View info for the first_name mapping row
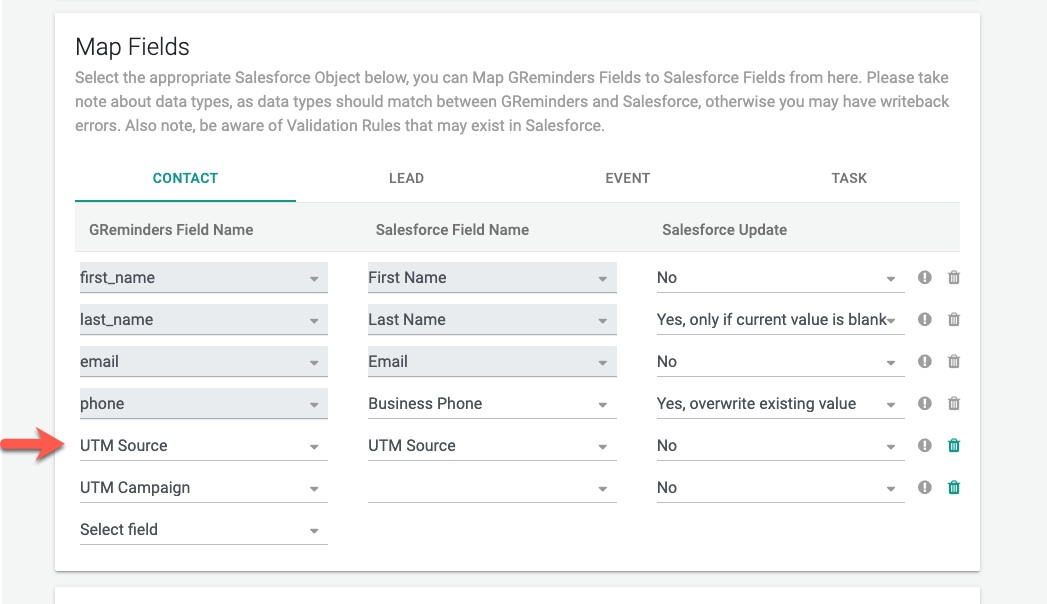Image resolution: width=1047 pixels, height=604 pixels. pyautogui.click(x=924, y=277)
